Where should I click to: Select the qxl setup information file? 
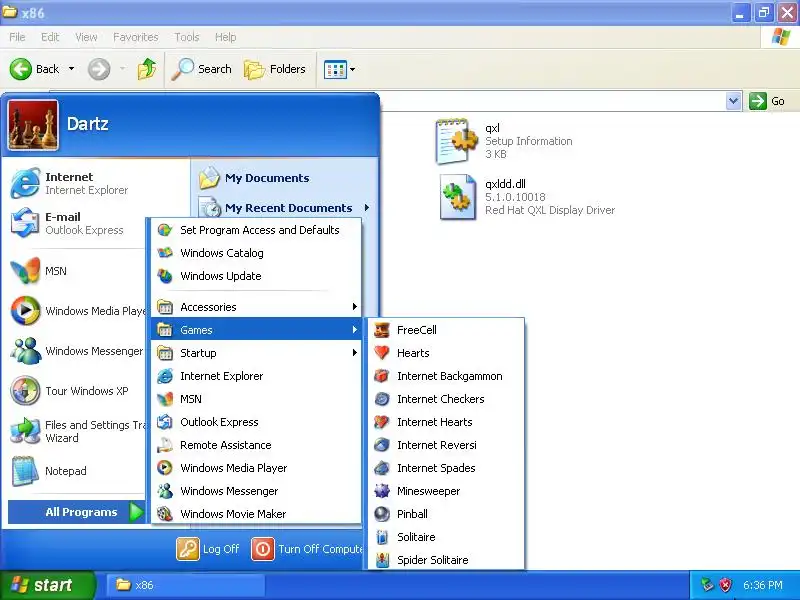tap(504, 141)
